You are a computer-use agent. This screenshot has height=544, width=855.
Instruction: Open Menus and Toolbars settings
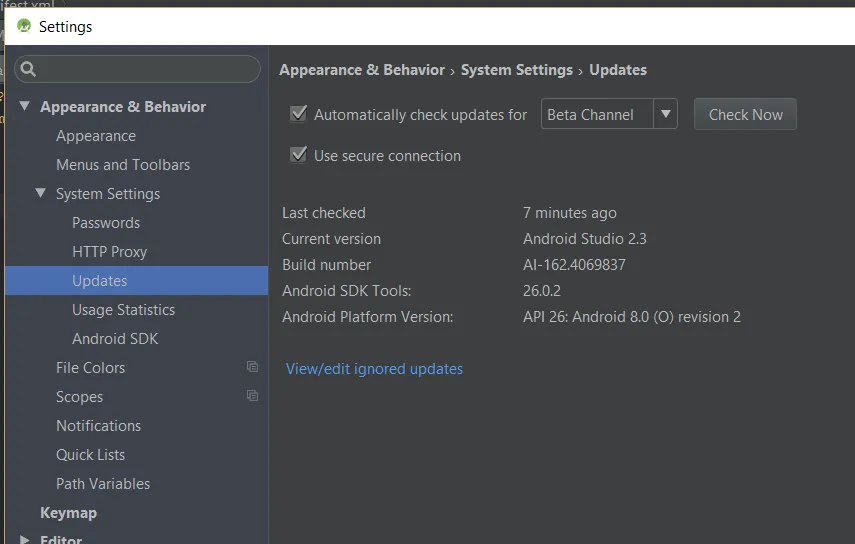(x=123, y=165)
